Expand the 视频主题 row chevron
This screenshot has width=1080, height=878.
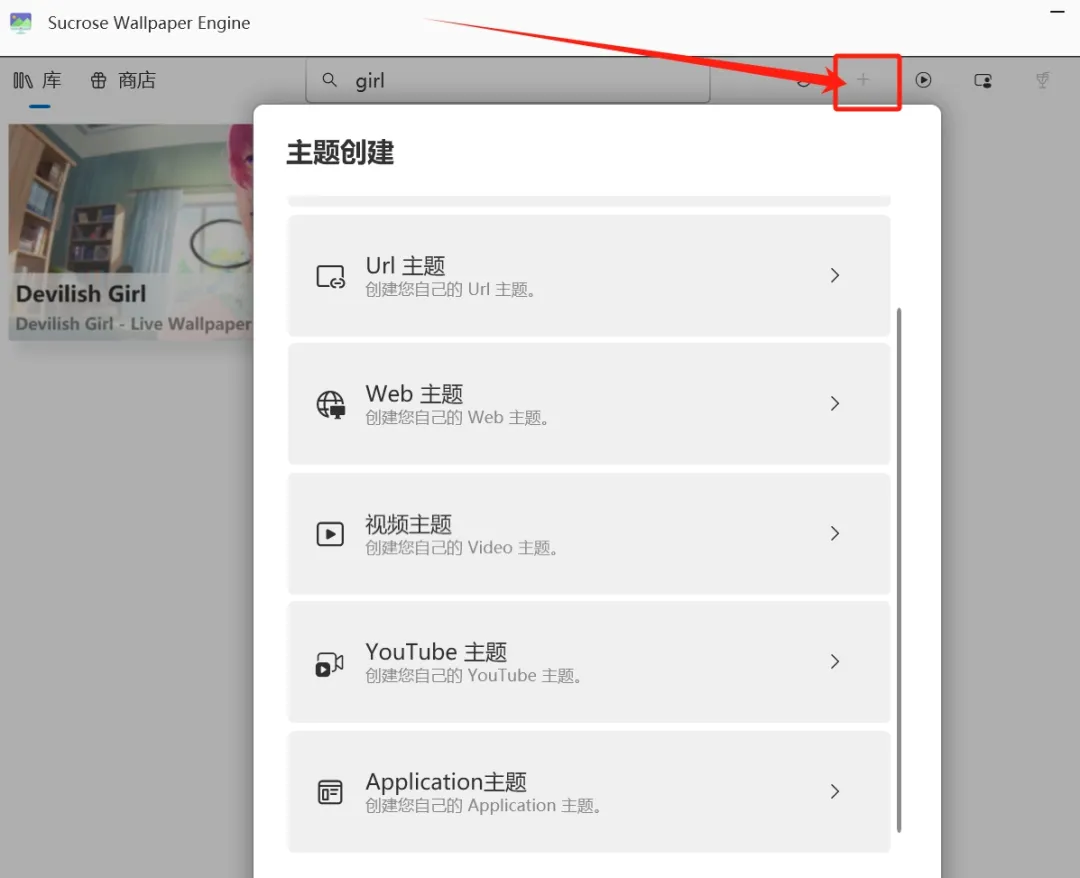click(x=835, y=534)
